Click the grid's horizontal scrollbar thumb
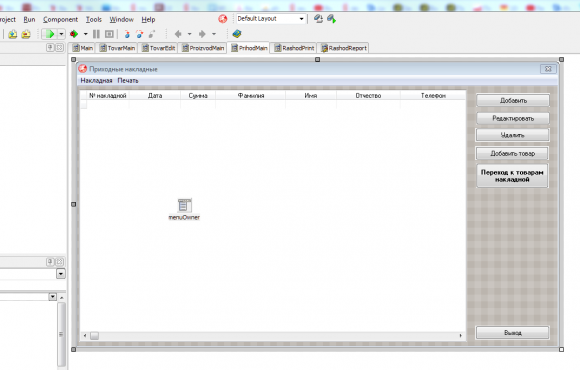This screenshot has height=370, width=580. click(x=95, y=336)
